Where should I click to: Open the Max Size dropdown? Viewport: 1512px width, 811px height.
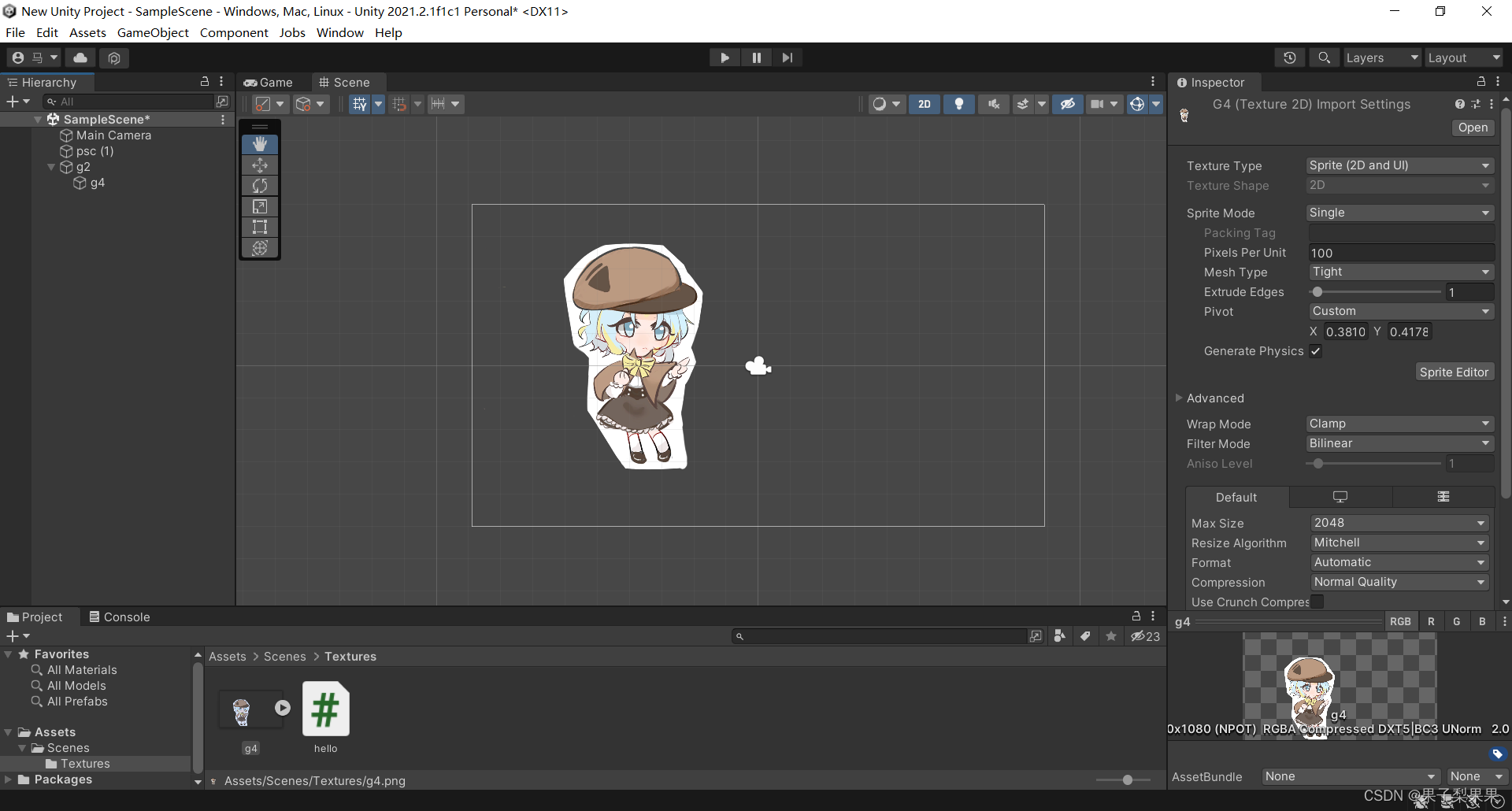tap(1399, 523)
